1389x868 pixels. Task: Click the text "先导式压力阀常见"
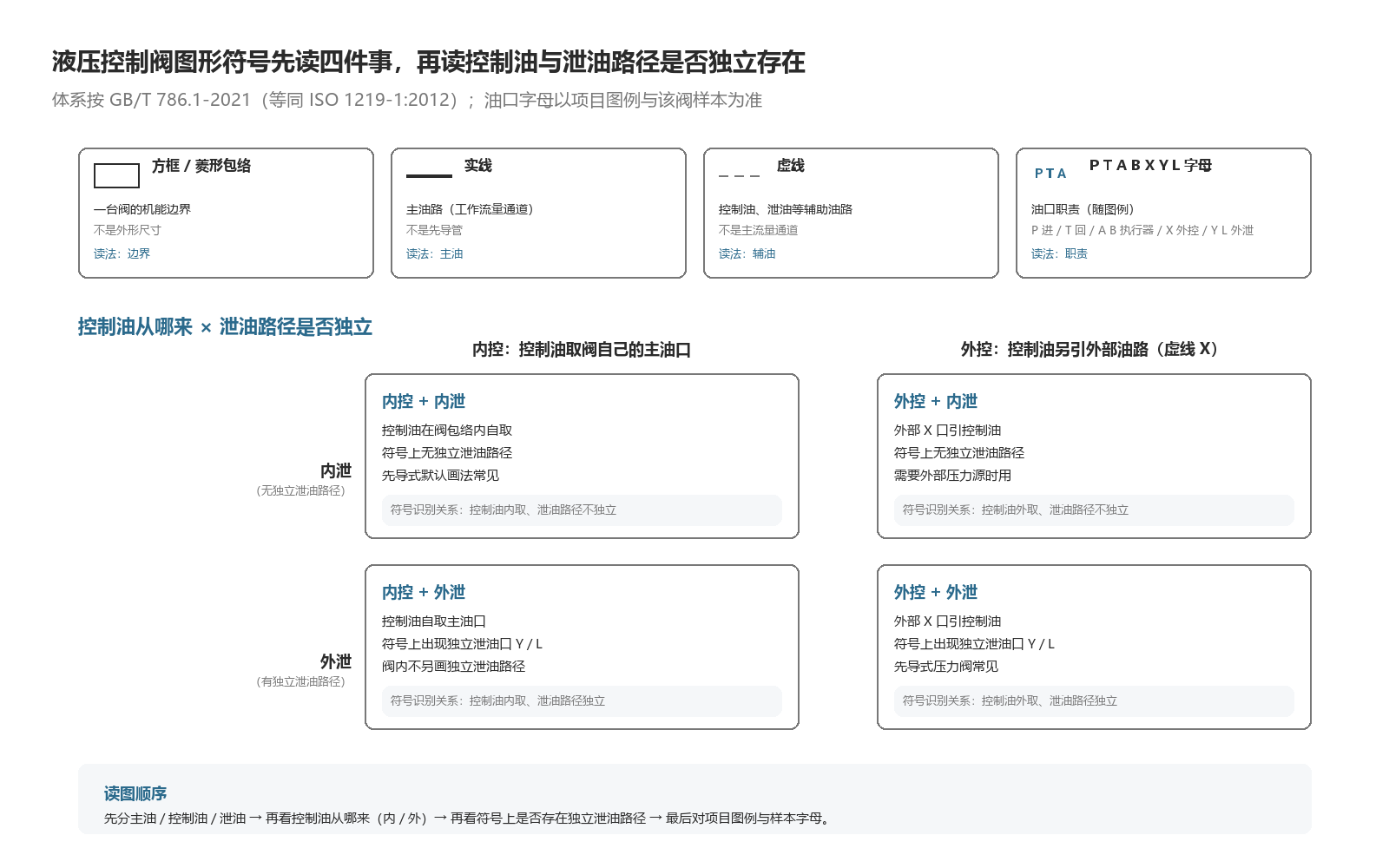tap(946, 667)
